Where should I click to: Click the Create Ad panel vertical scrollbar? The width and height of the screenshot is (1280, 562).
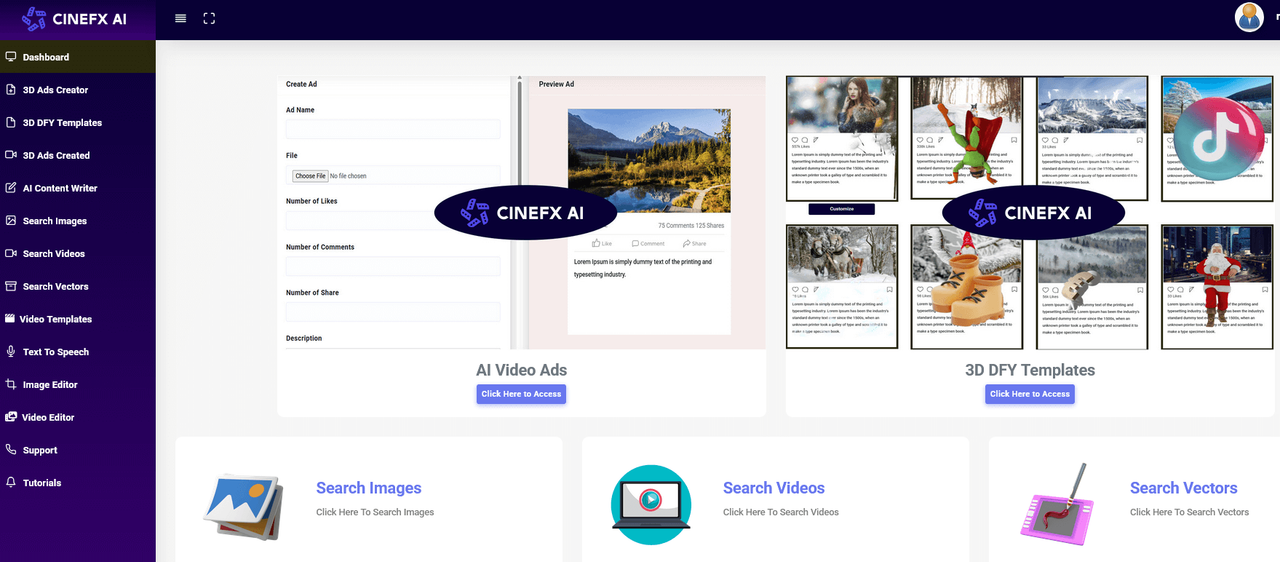518,212
